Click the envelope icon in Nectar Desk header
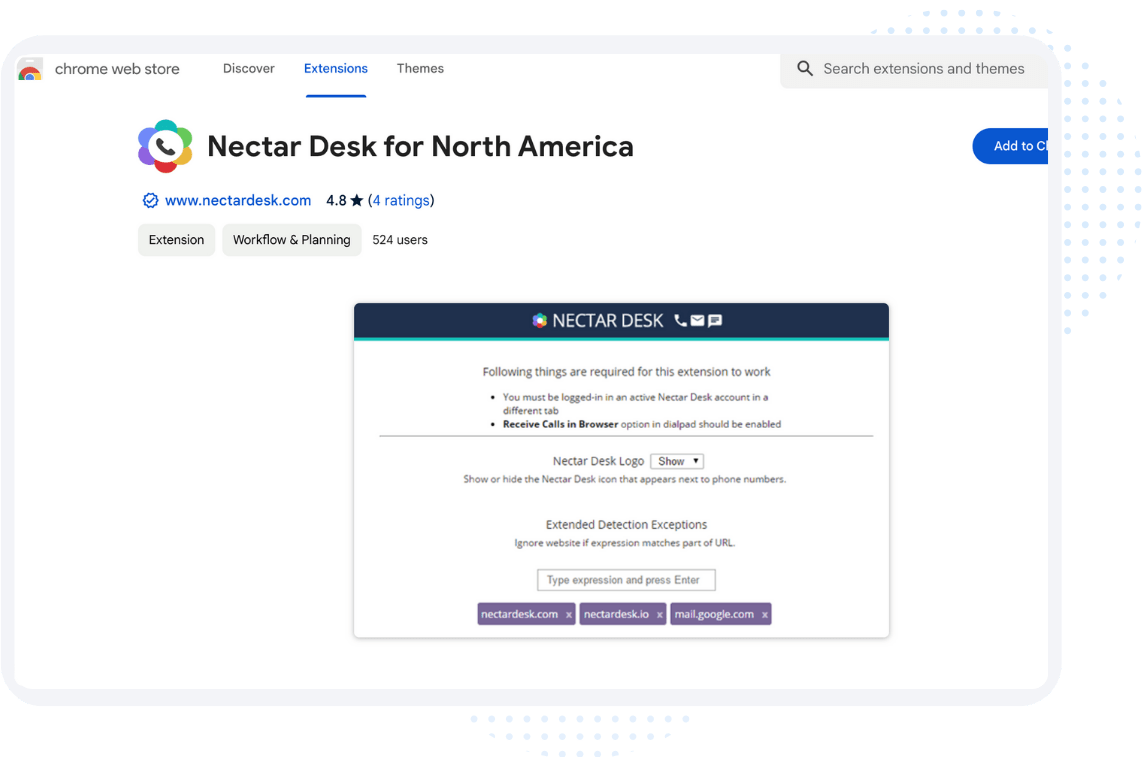Image resolution: width=1146 pixels, height=757 pixels. coord(698,321)
